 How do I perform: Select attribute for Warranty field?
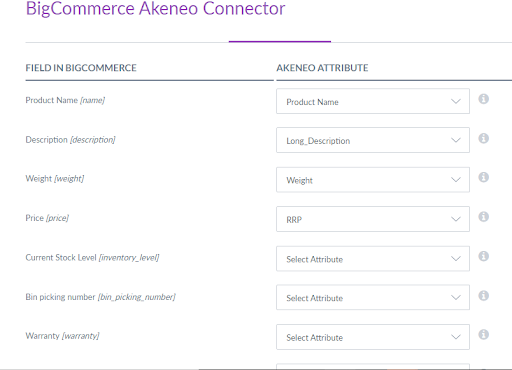(x=373, y=337)
